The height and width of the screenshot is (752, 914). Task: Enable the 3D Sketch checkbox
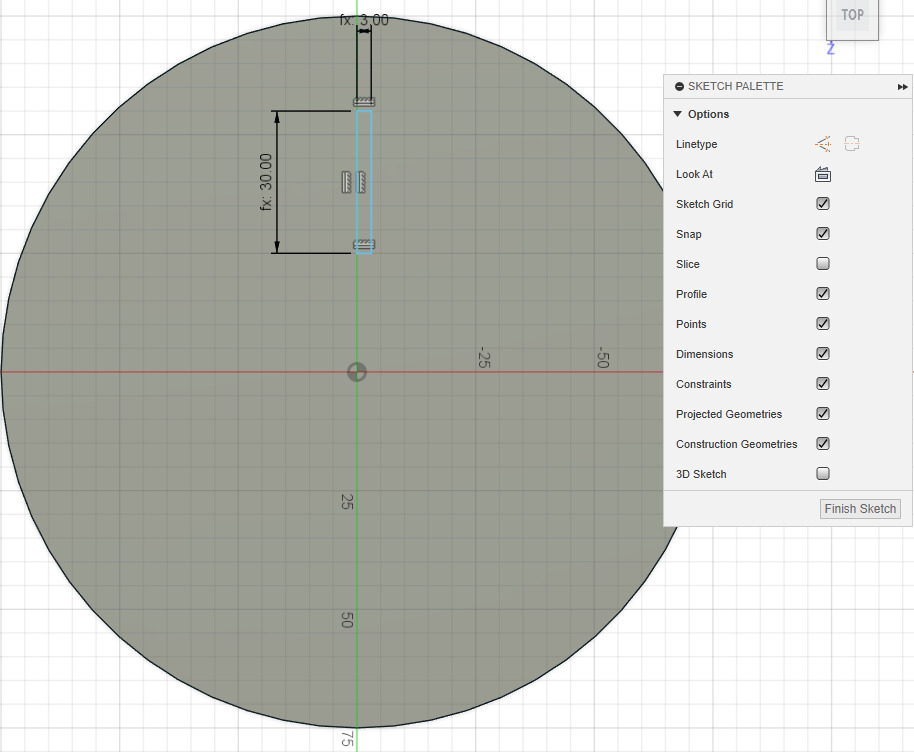pos(822,473)
